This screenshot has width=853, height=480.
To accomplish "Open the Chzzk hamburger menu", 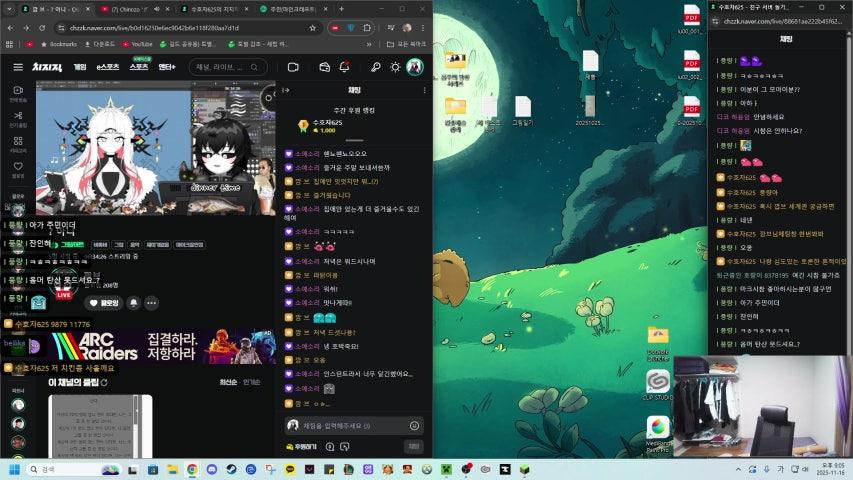I will pyautogui.click(x=17, y=67).
